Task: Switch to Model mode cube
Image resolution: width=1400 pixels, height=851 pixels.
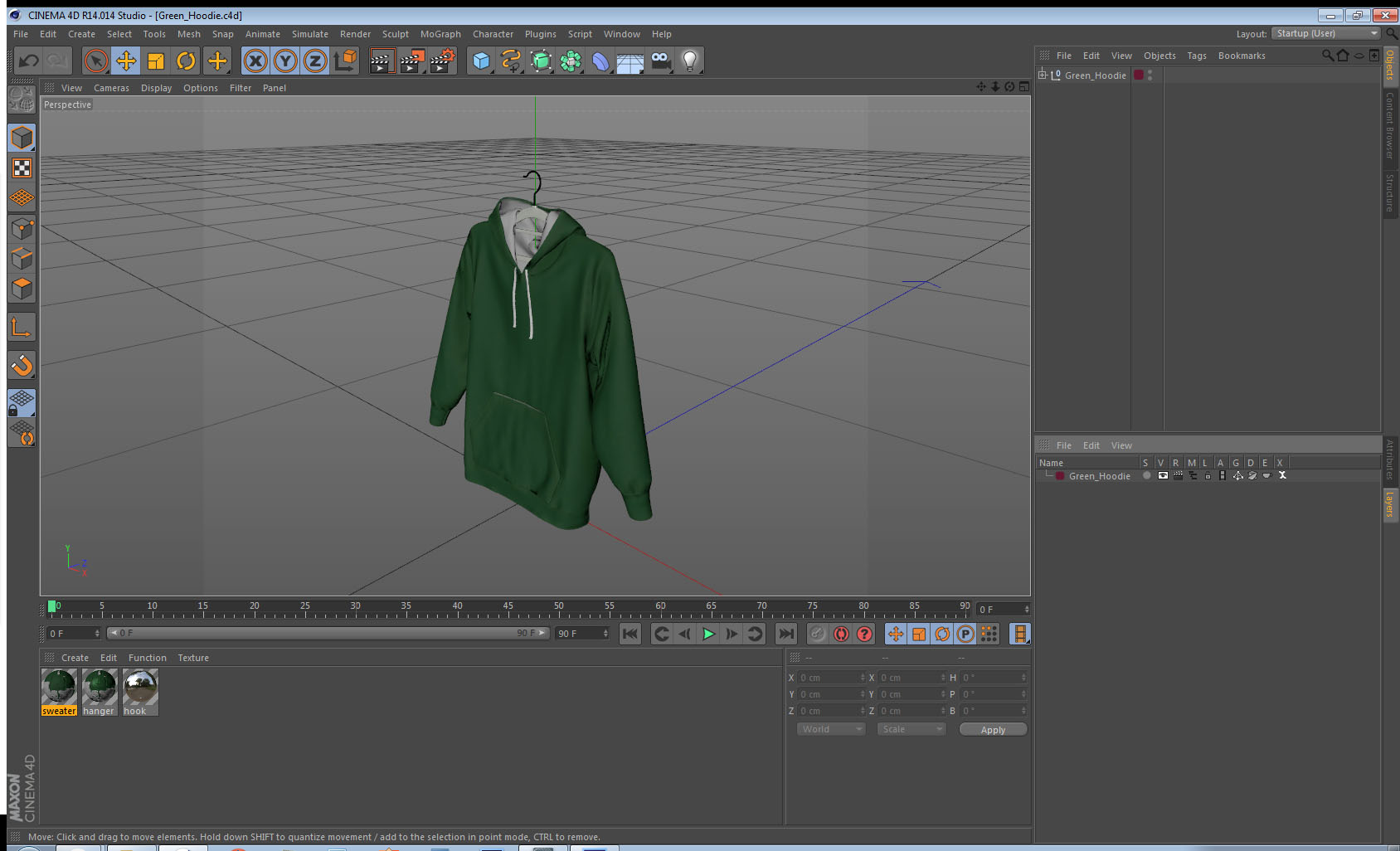Action: (22, 138)
